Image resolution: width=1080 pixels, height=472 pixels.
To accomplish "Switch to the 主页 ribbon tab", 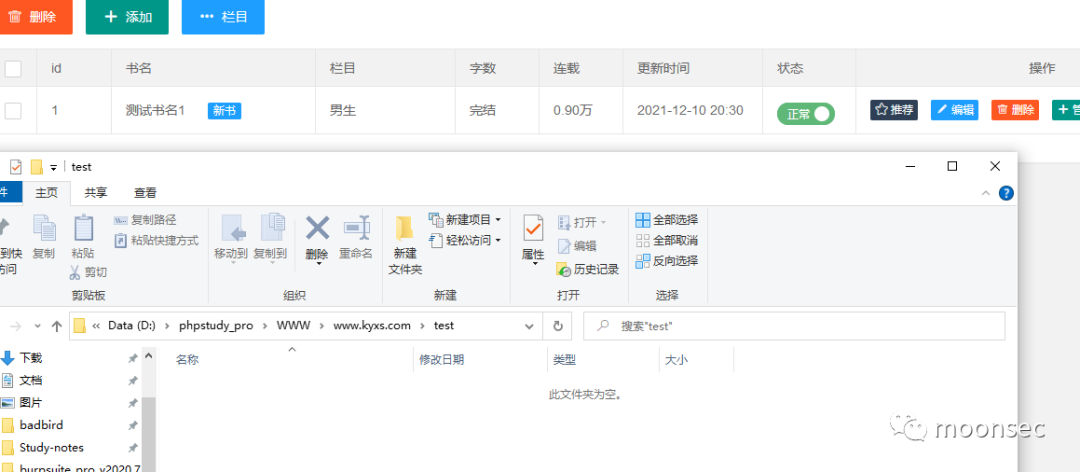I will point(47,193).
